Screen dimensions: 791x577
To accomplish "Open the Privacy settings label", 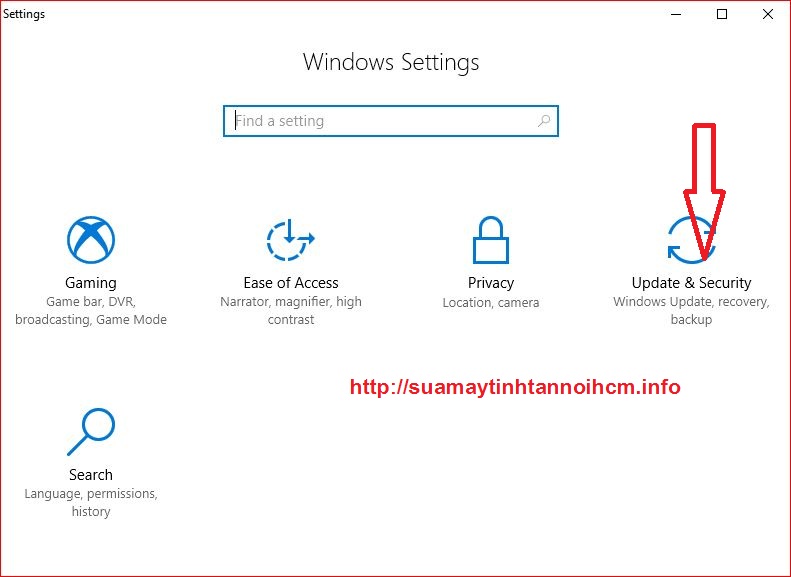I will coord(491,283).
